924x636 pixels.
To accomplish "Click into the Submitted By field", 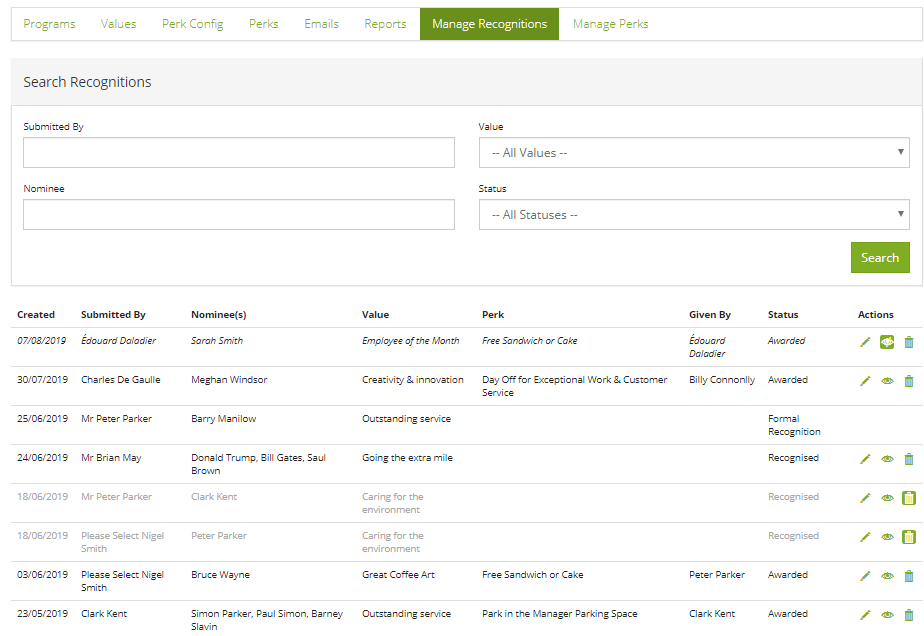I will tap(239, 153).
